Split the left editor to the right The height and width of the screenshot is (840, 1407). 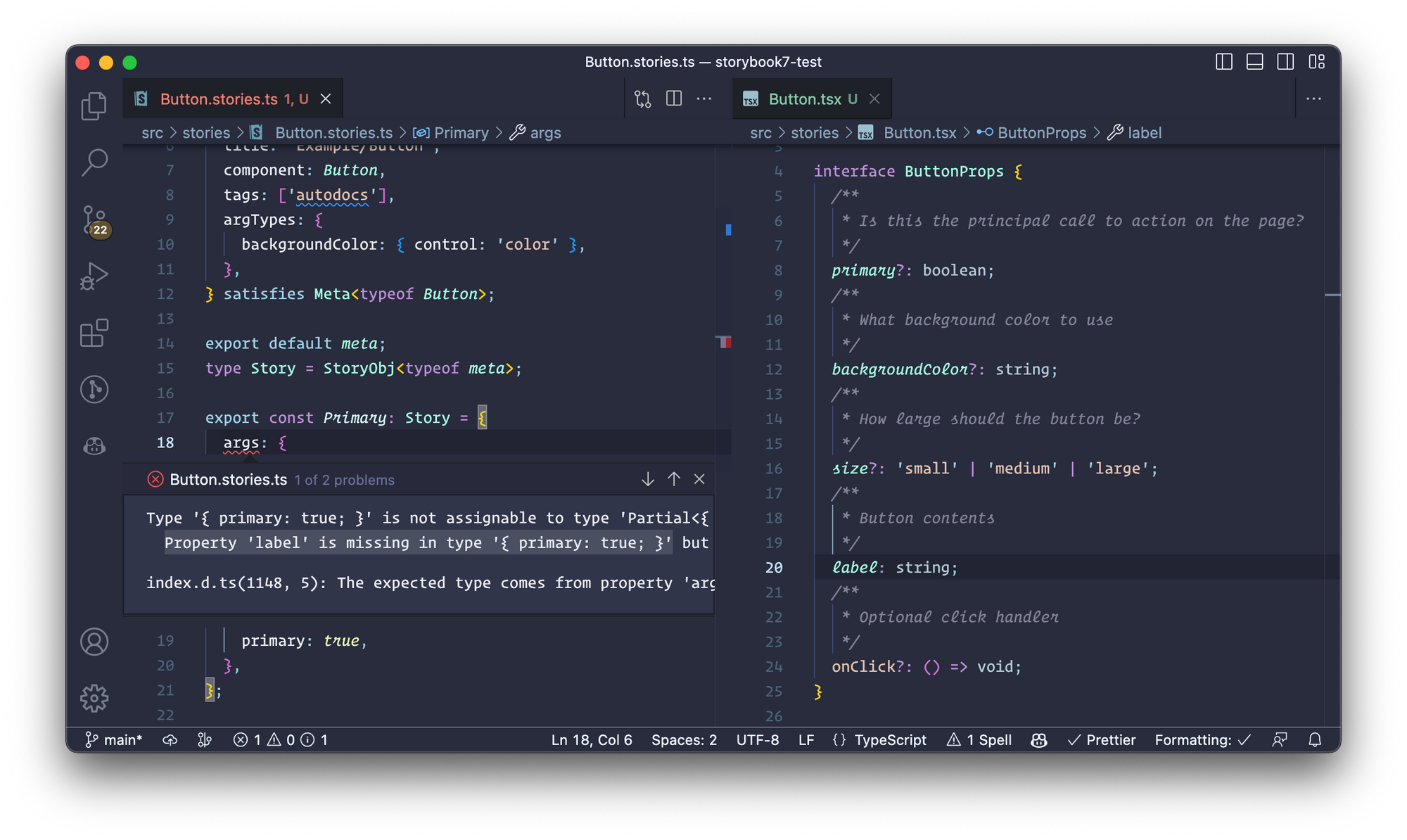click(x=674, y=99)
